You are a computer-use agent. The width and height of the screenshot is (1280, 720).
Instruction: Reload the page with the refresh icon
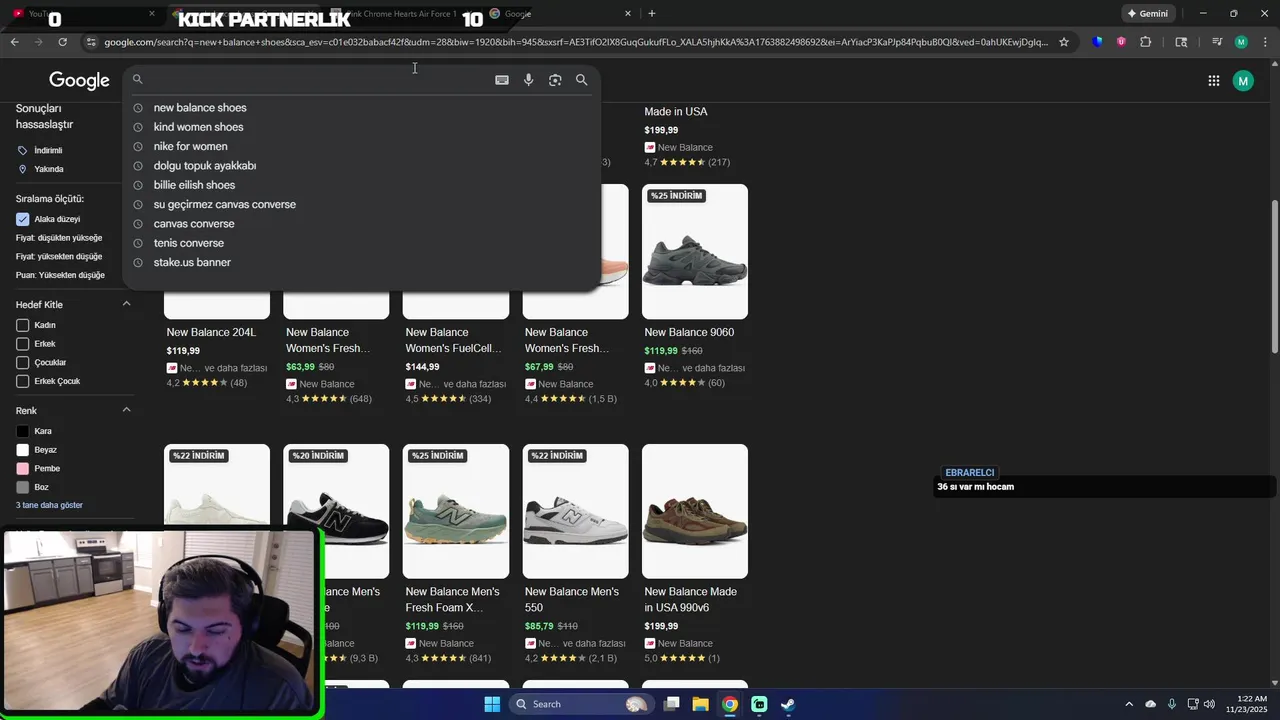click(x=62, y=42)
